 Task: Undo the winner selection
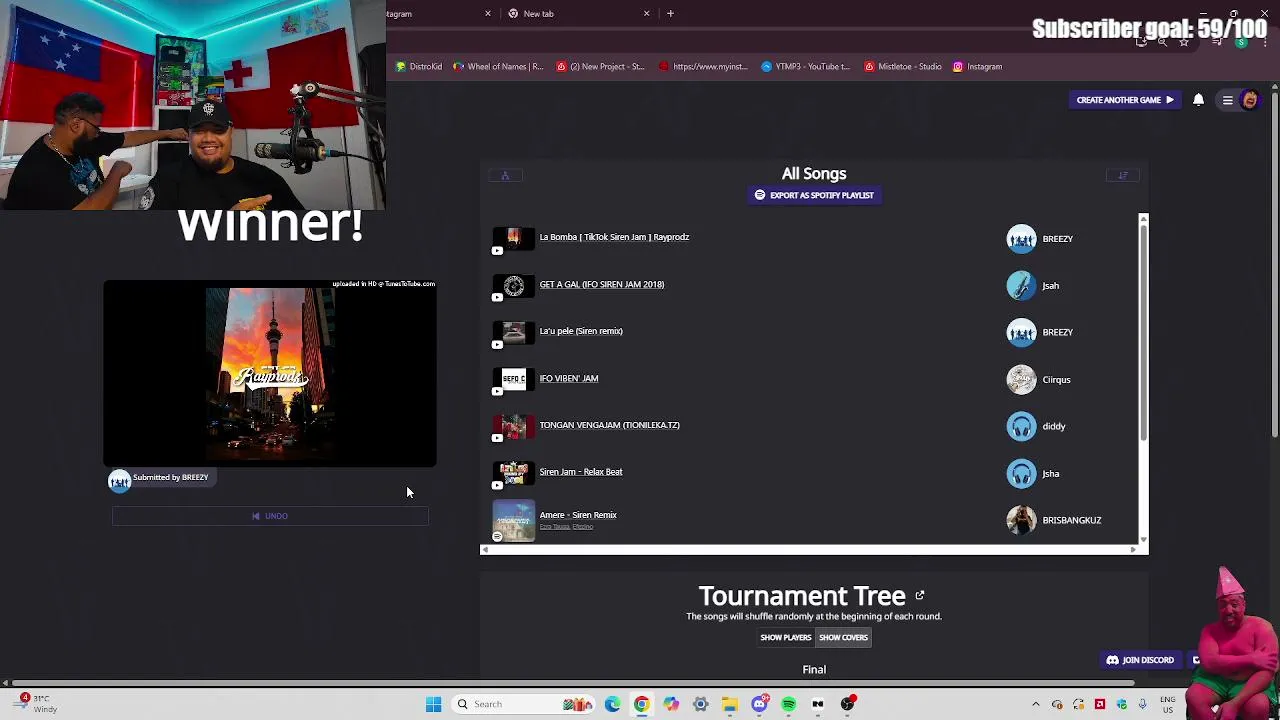(270, 516)
